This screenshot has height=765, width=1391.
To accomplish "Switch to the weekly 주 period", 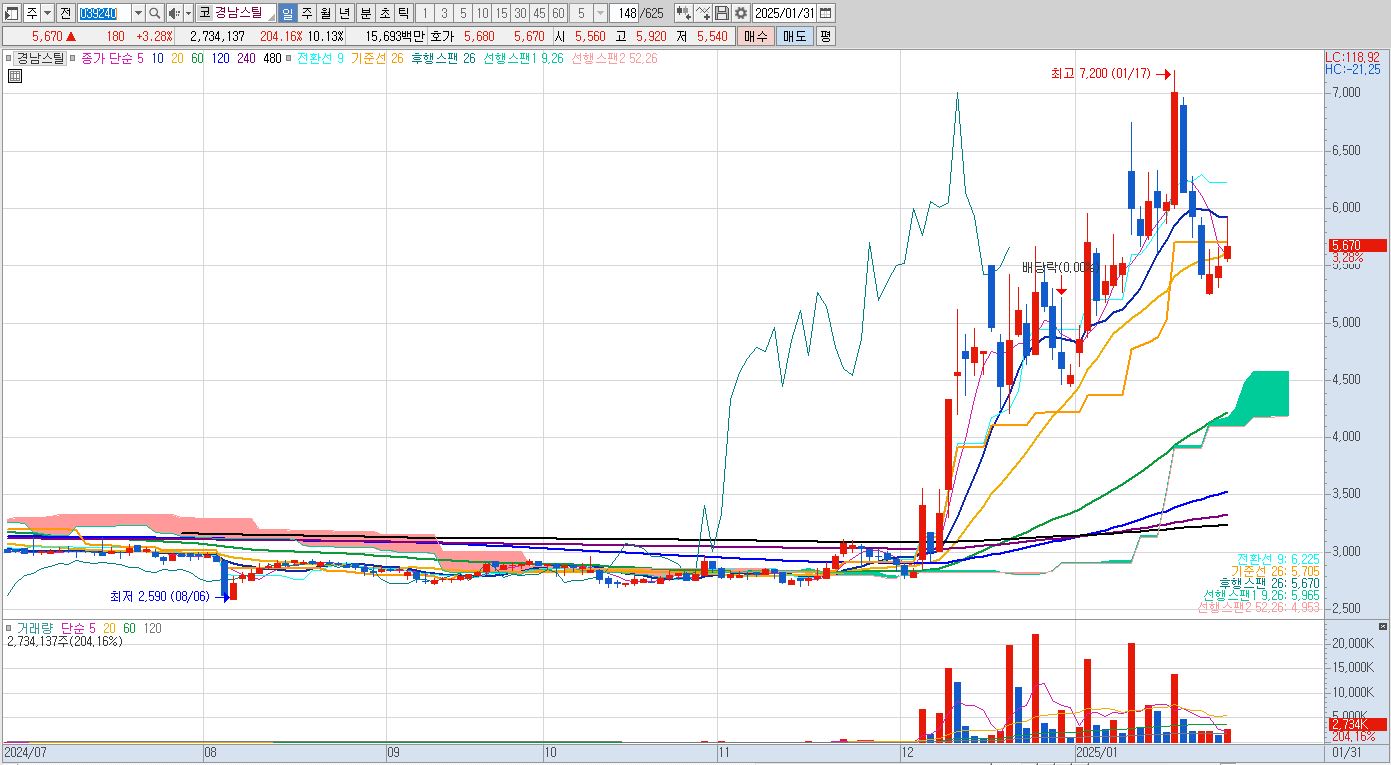I will (307, 13).
